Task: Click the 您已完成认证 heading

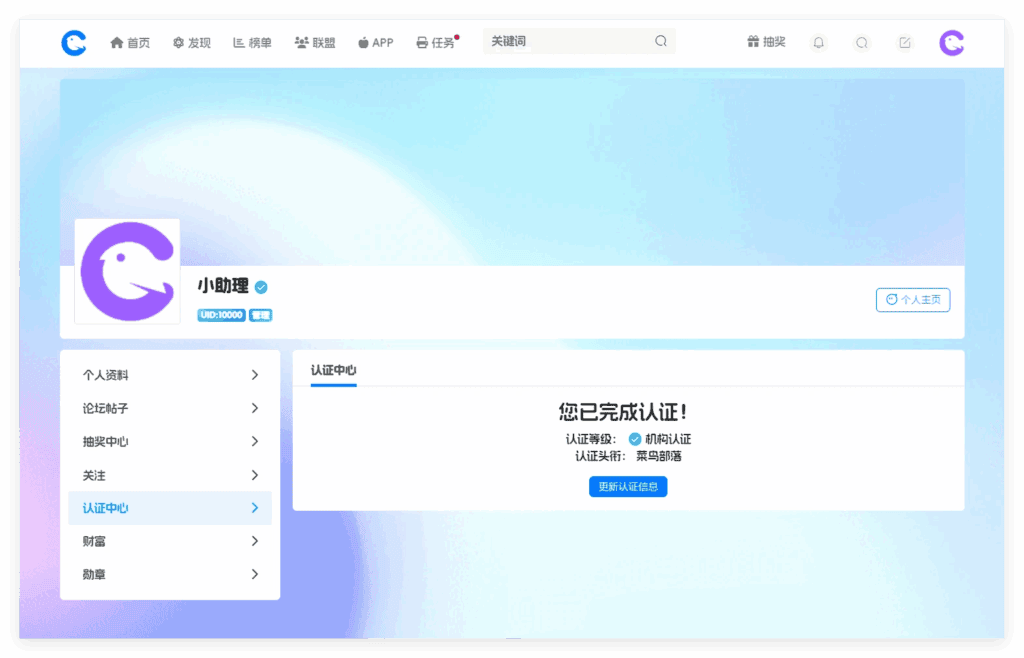Action: [622, 412]
